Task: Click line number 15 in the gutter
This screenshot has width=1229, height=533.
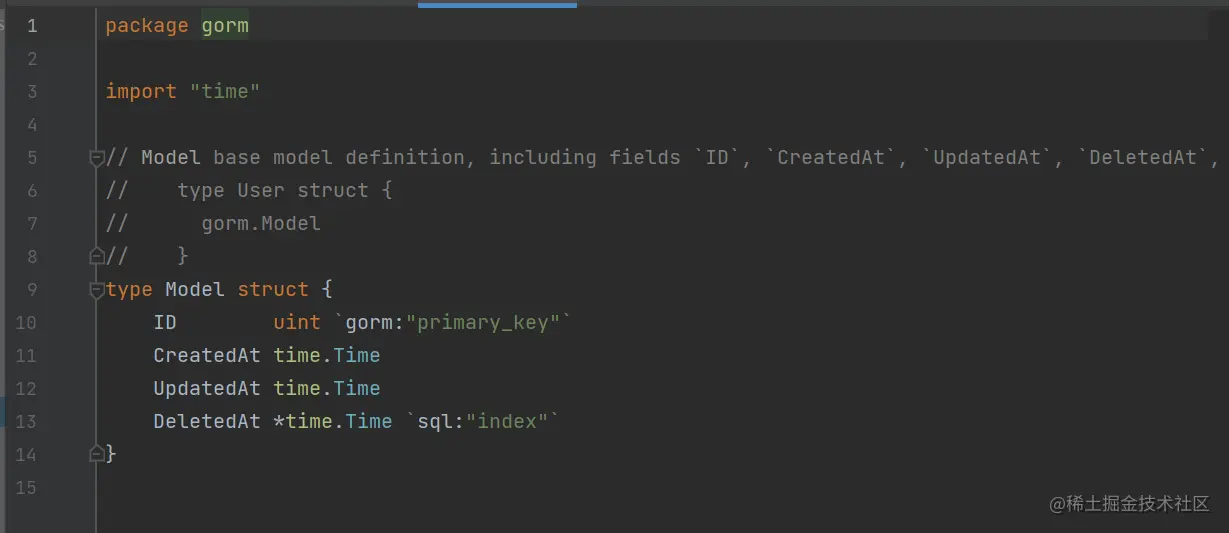Action: (27, 487)
